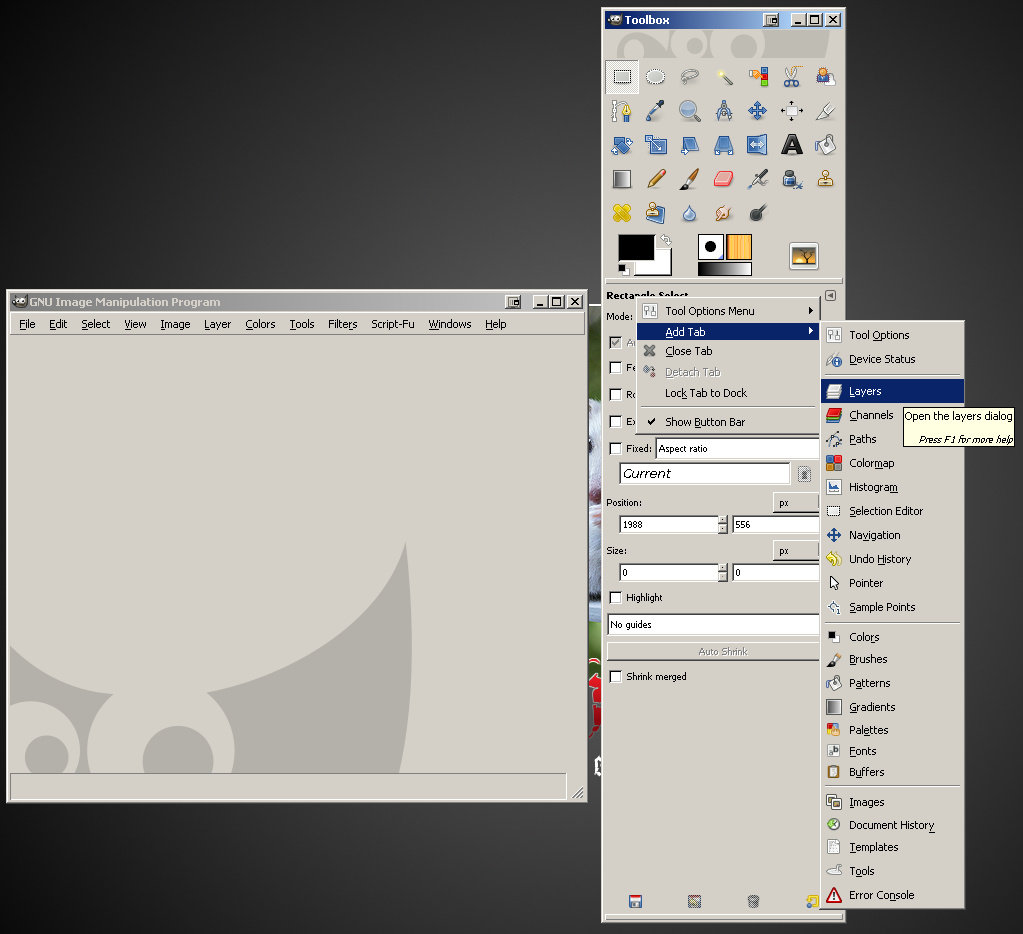Select the Eraser tool
Viewport: 1023px width, 934px height.
pyautogui.click(x=724, y=179)
